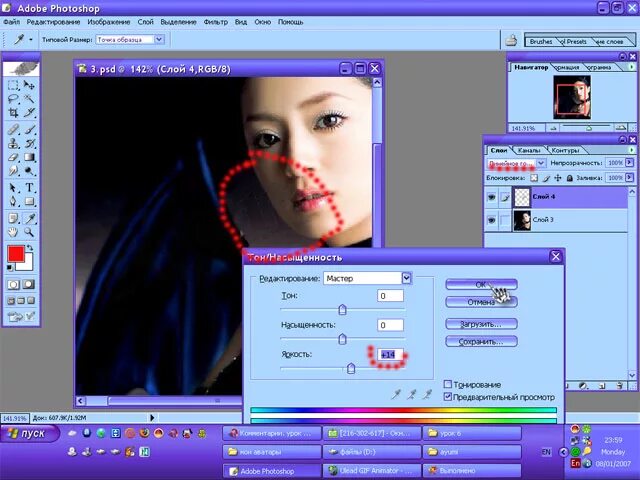Enable the Тонирование checkbox
Screen dimensions: 640x480
point(448,384)
